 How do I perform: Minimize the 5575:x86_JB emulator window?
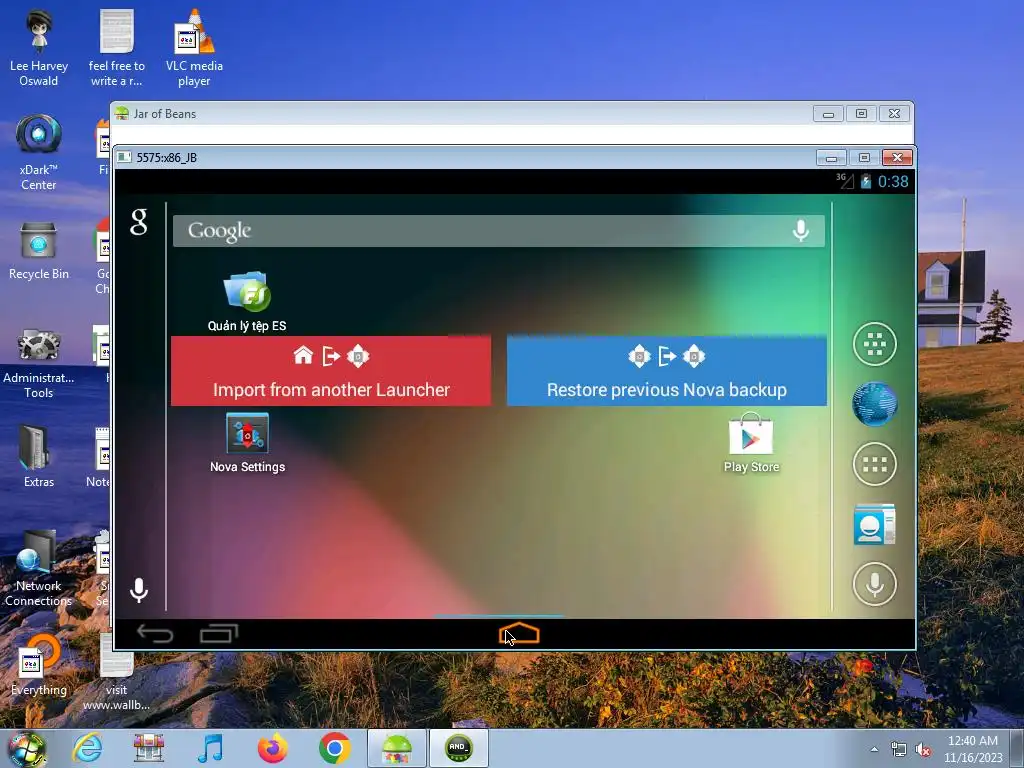pyautogui.click(x=831, y=158)
